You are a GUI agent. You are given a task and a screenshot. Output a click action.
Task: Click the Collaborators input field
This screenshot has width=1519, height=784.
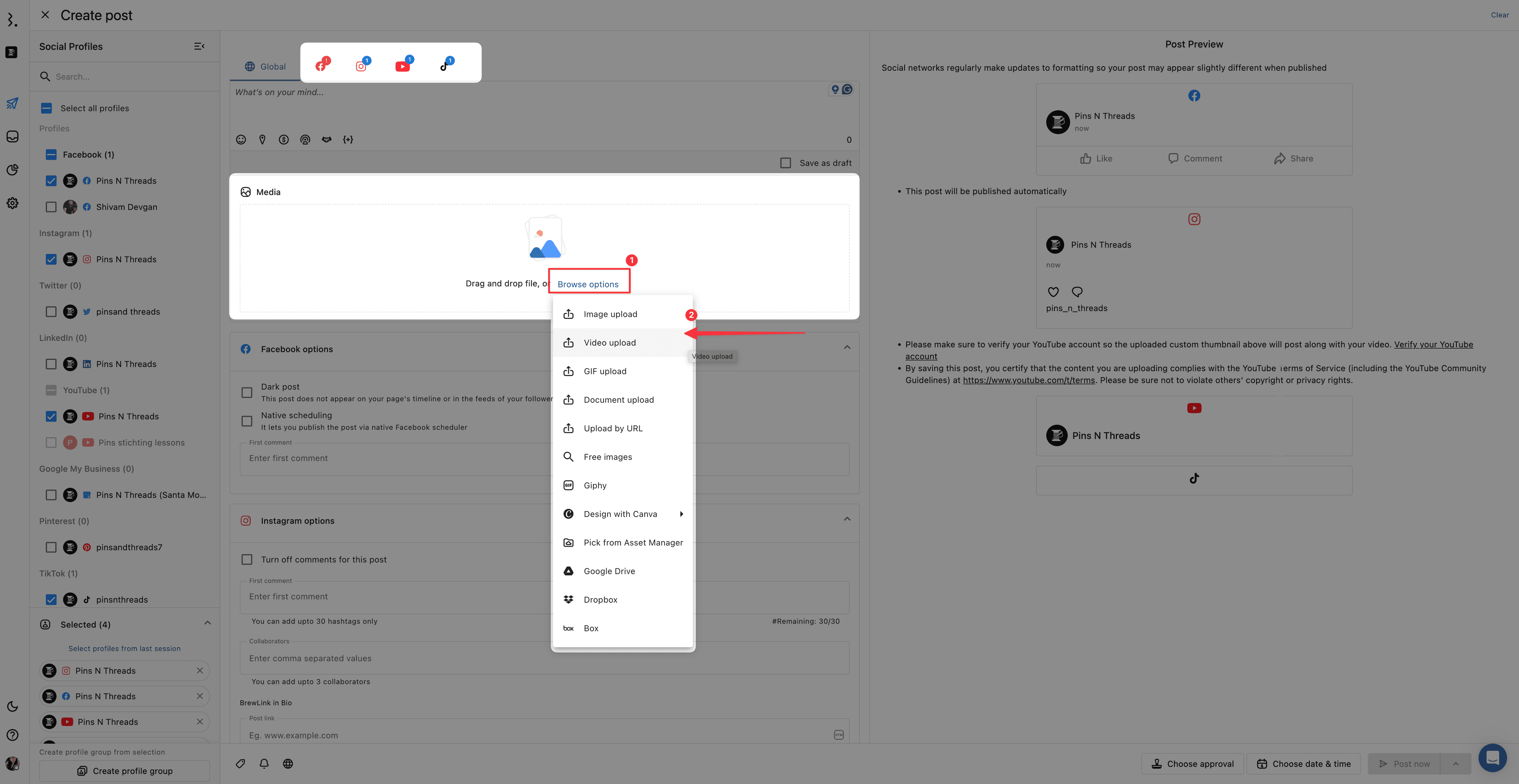coord(544,659)
